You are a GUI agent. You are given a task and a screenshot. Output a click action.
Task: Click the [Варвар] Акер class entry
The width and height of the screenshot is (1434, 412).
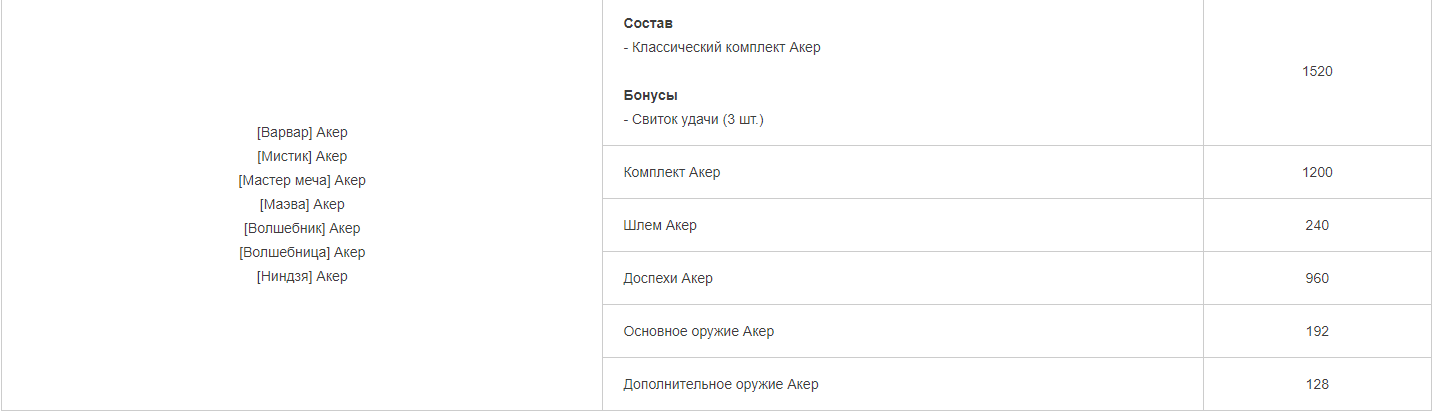[302, 133]
